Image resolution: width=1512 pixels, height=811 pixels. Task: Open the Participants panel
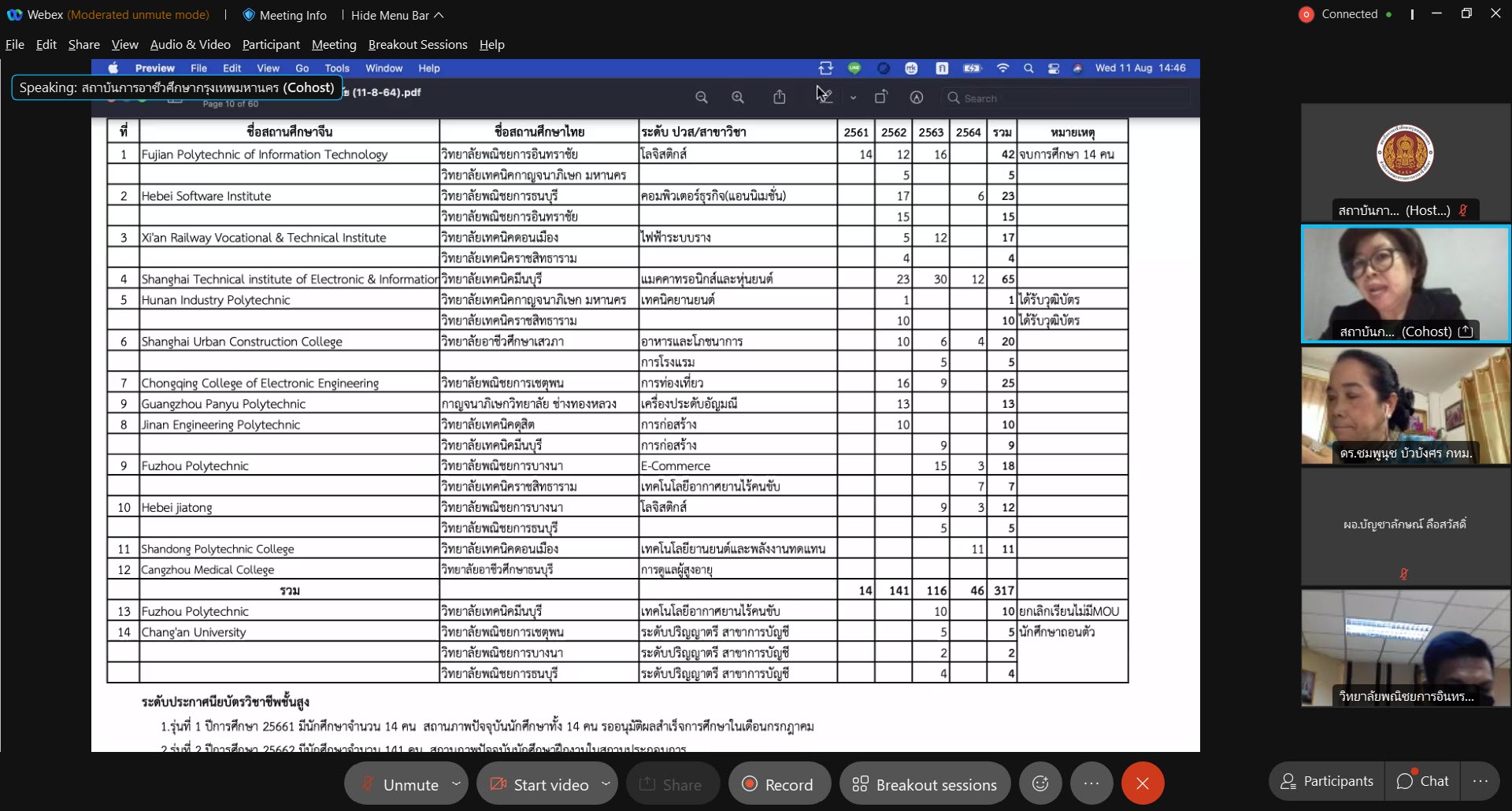[x=1327, y=781]
